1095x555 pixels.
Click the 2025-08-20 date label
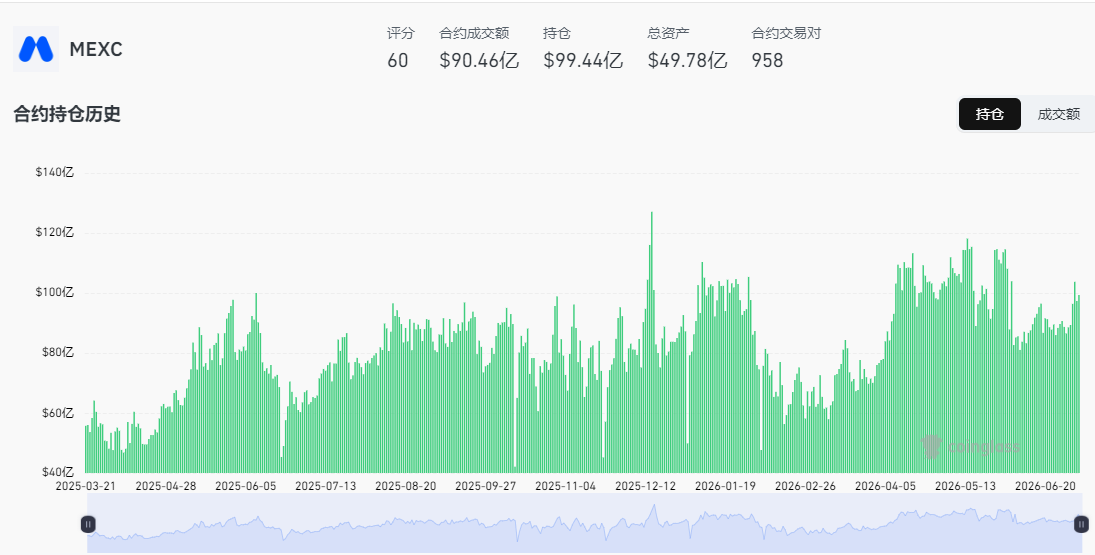click(x=406, y=485)
